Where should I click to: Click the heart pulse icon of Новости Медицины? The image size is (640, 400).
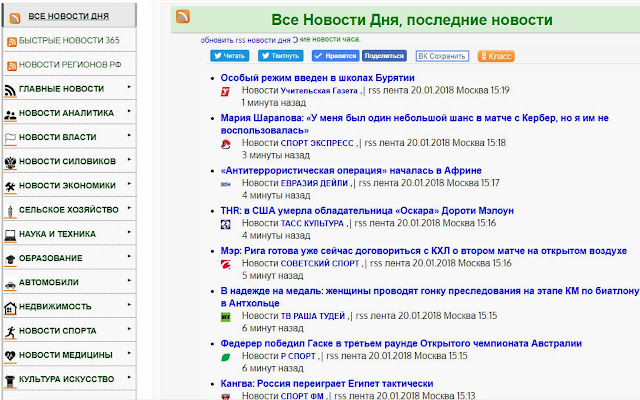click(x=10, y=356)
